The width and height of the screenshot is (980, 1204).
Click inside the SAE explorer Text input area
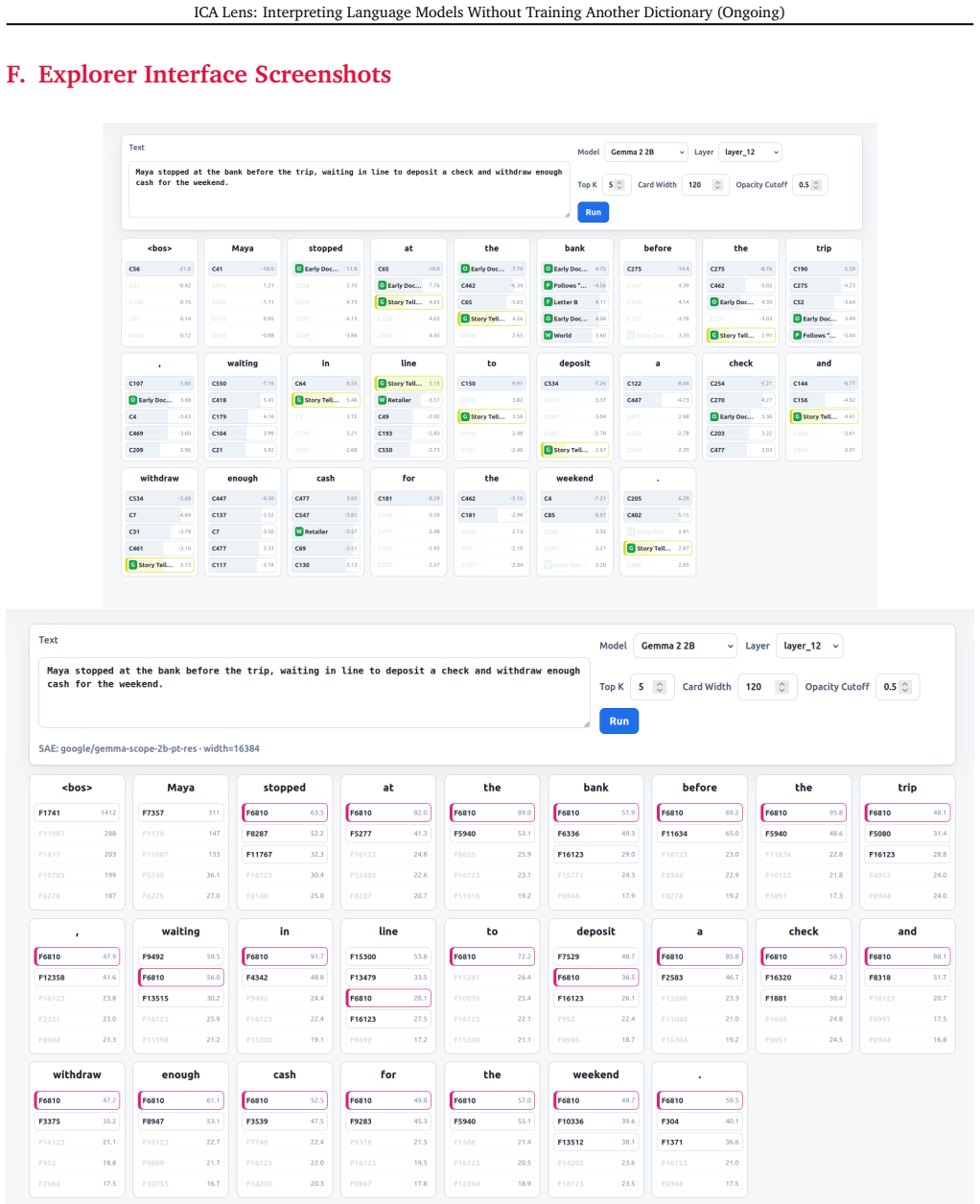[x=315, y=694]
